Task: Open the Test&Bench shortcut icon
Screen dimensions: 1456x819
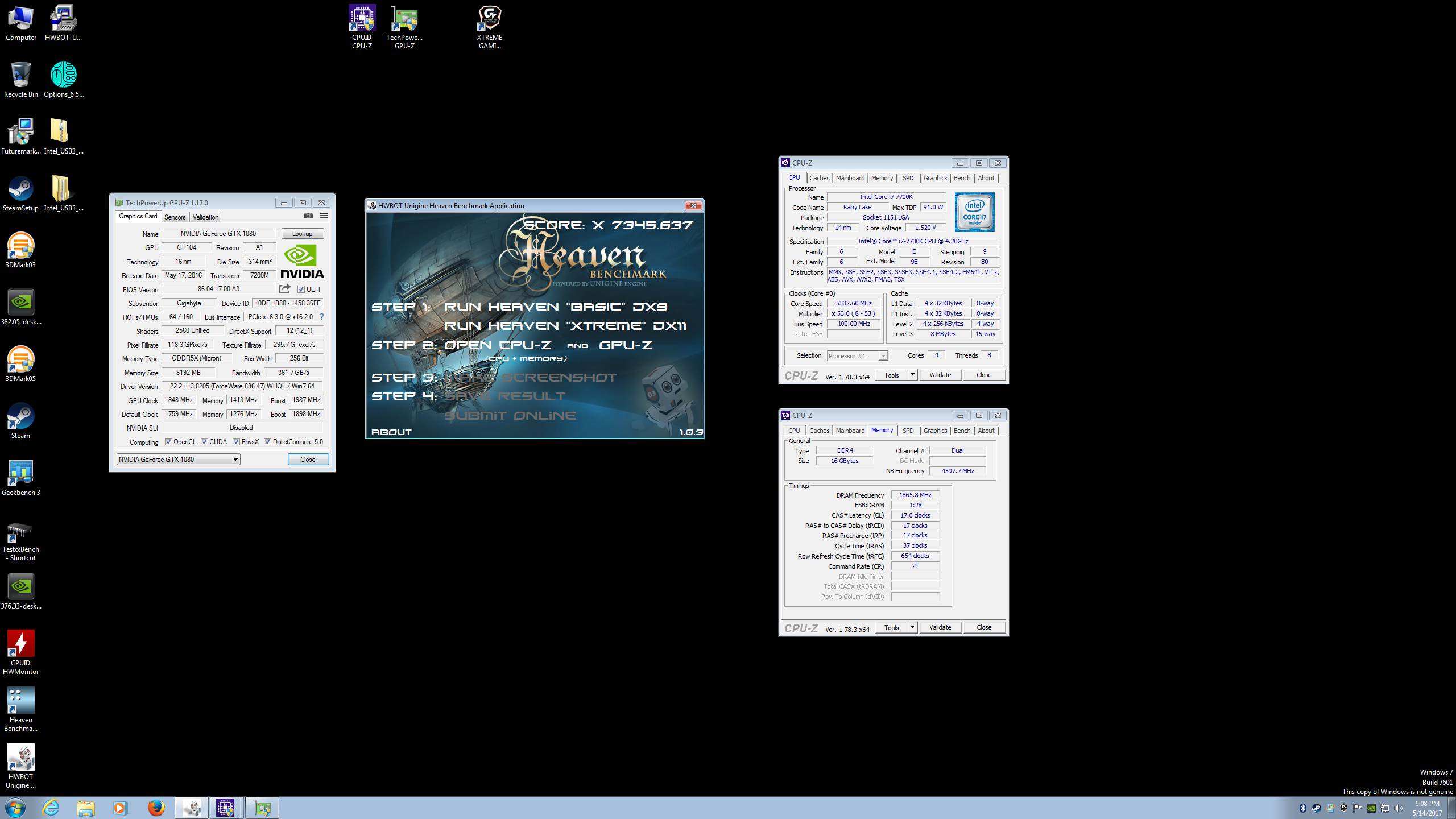Action: 21,541
